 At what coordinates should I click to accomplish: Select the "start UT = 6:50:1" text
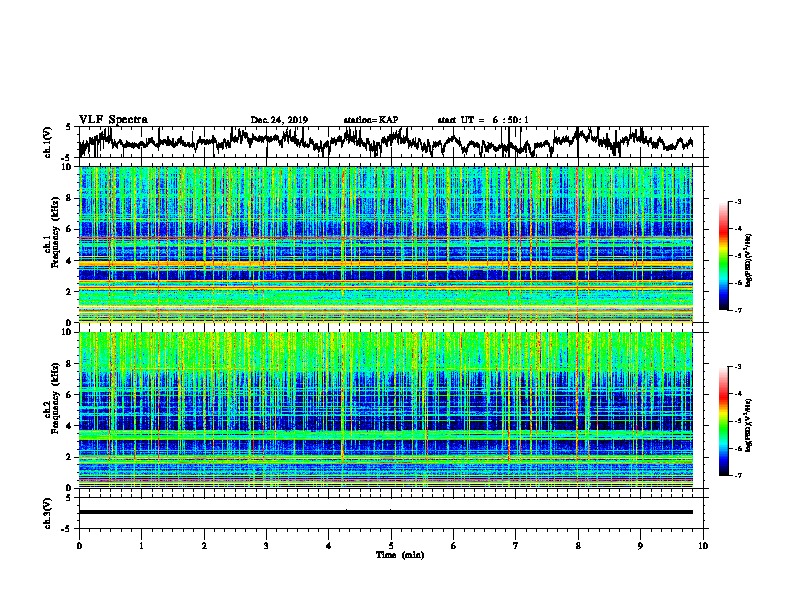[483, 120]
